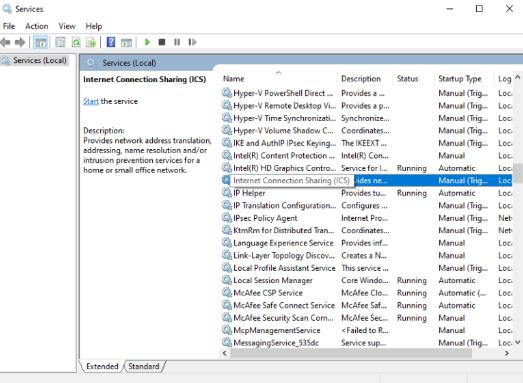Open the Action menu
The height and width of the screenshot is (383, 523).
point(37,26)
